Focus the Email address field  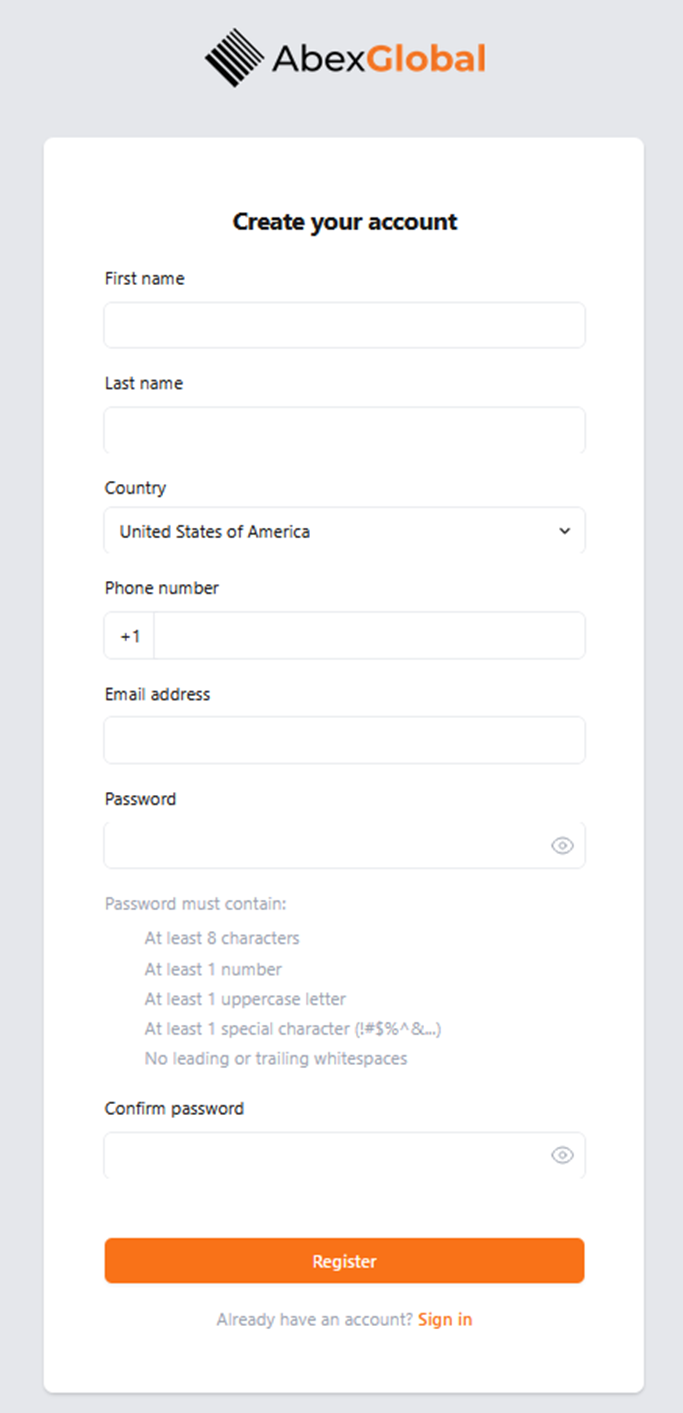click(344, 740)
